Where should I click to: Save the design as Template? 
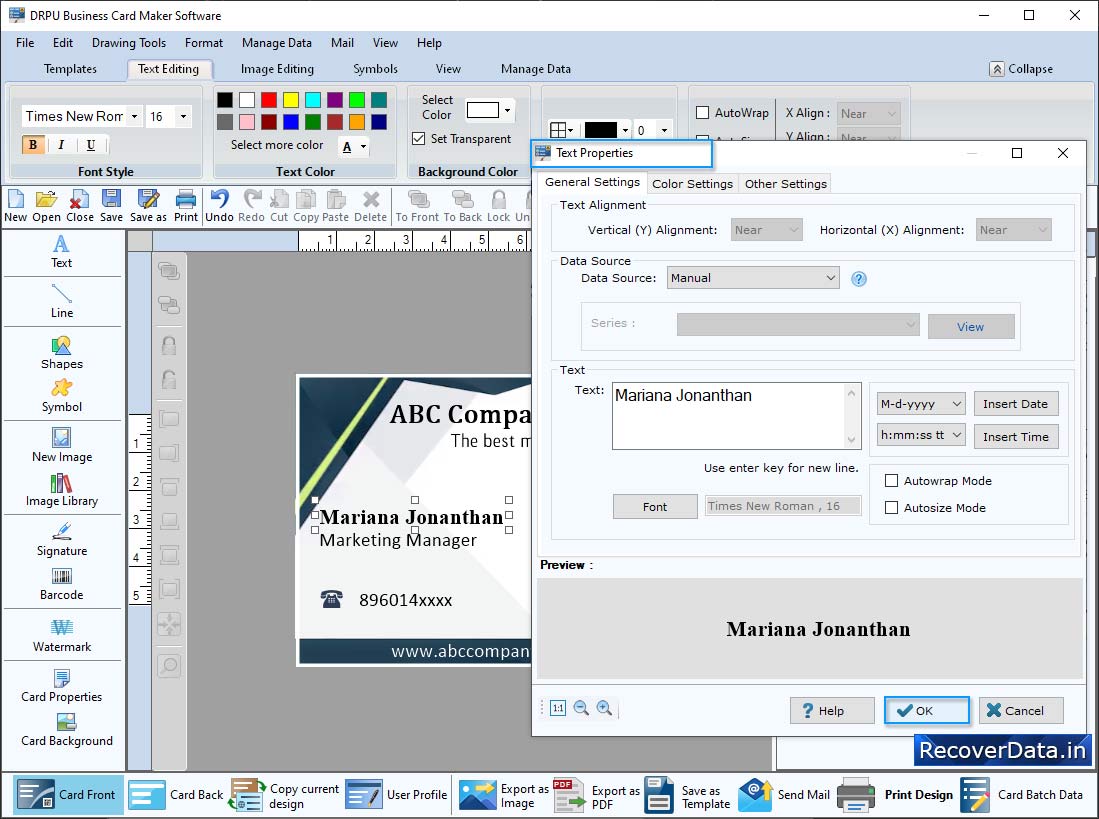(688, 795)
